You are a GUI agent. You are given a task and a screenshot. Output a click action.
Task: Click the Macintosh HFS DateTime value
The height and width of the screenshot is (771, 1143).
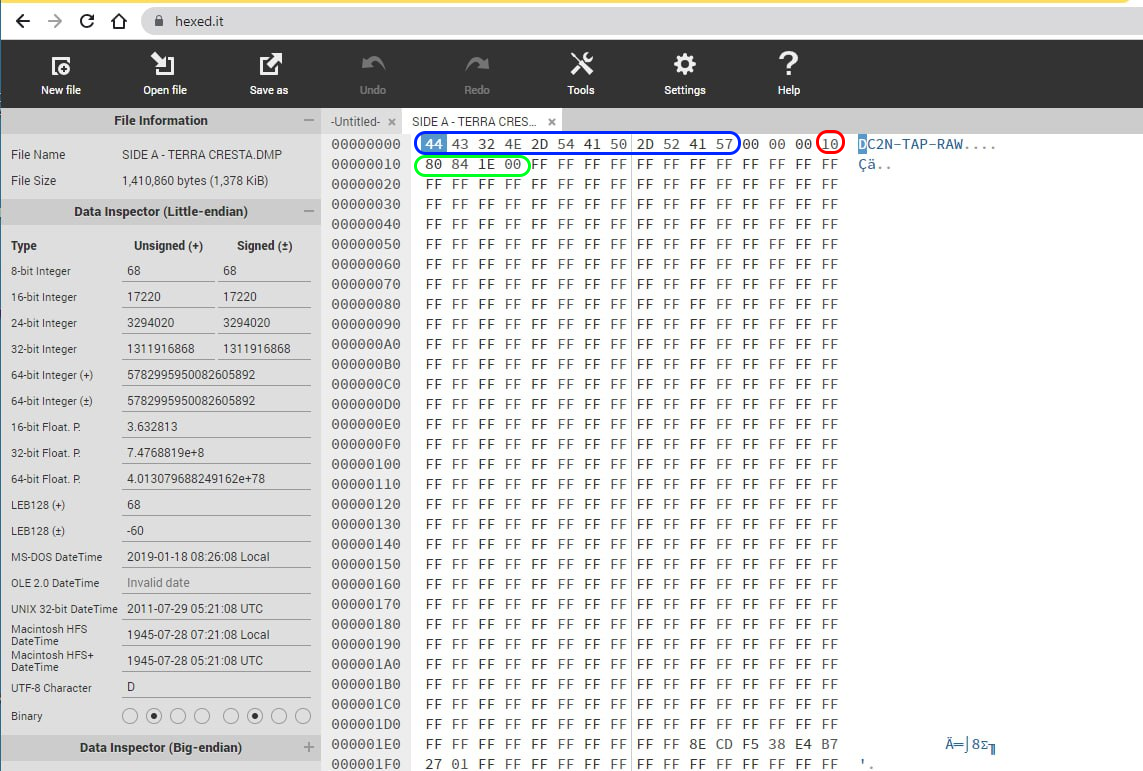pyautogui.click(x=216, y=635)
